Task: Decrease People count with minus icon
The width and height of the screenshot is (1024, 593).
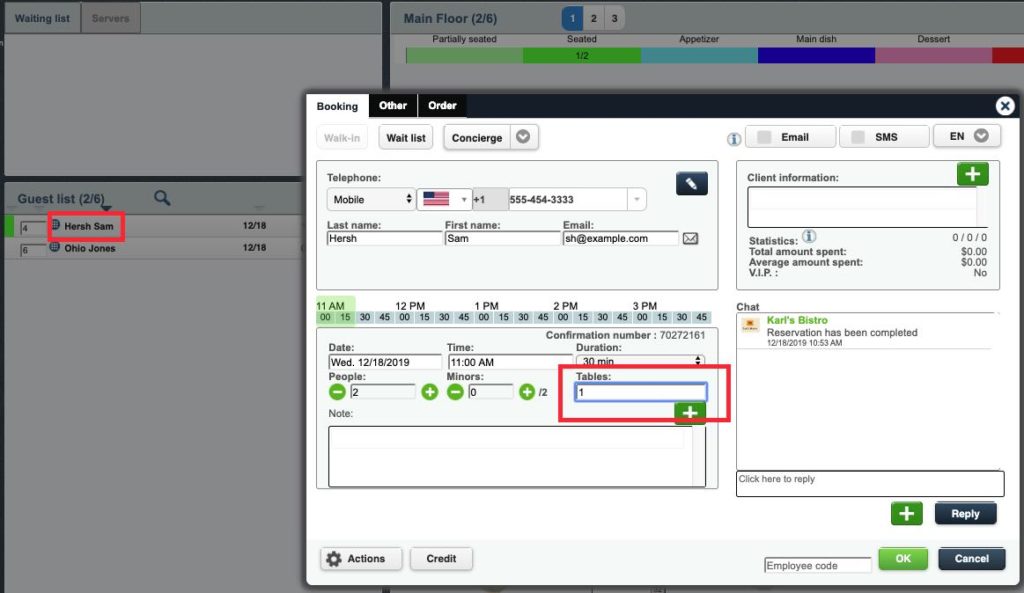Action: (x=335, y=392)
